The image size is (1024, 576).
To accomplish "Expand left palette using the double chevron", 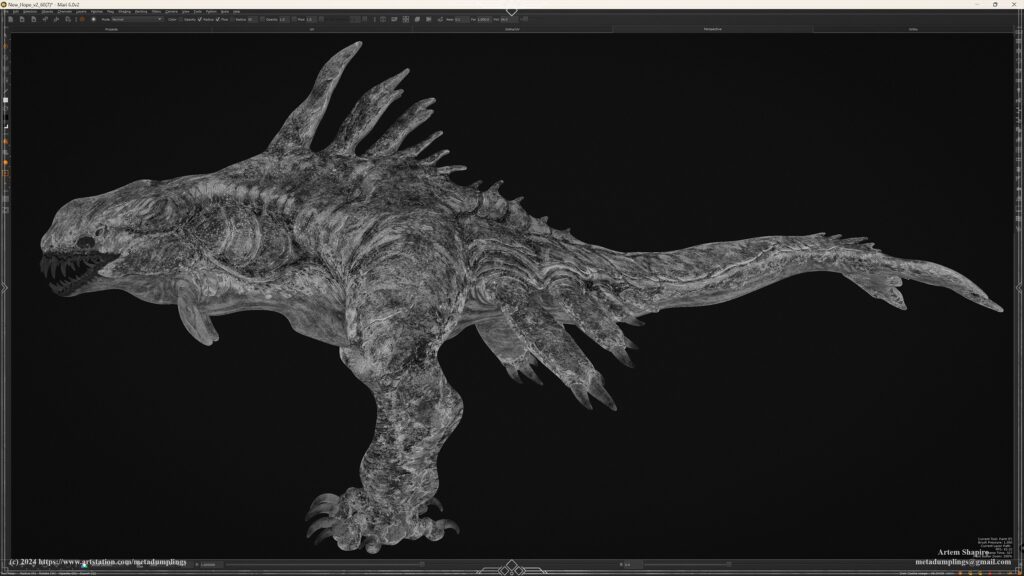I will [x=5, y=288].
